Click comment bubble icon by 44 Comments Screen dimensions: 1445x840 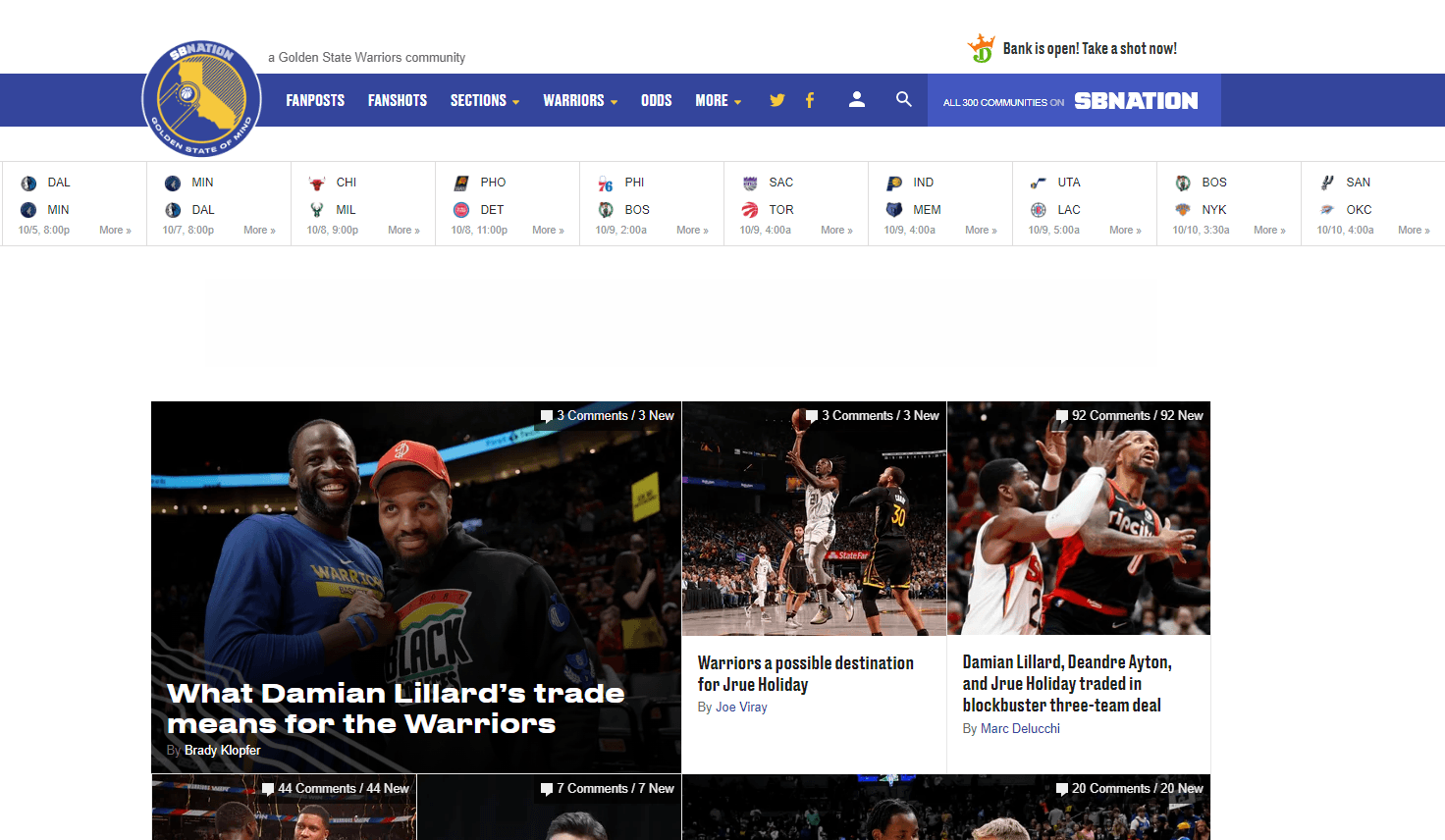268,789
